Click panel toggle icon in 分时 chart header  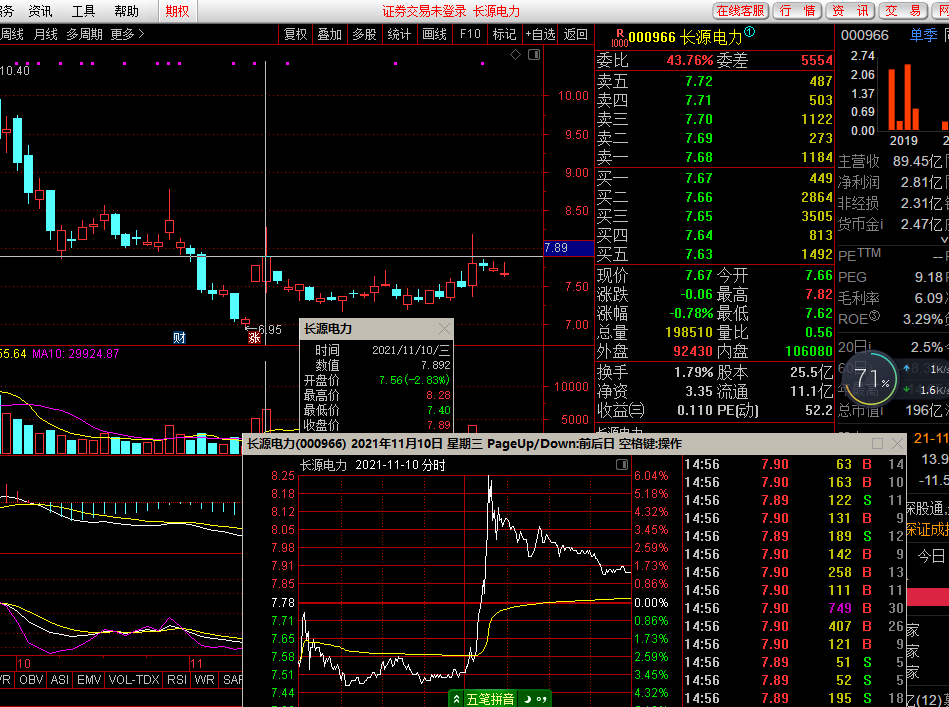(x=622, y=465)
